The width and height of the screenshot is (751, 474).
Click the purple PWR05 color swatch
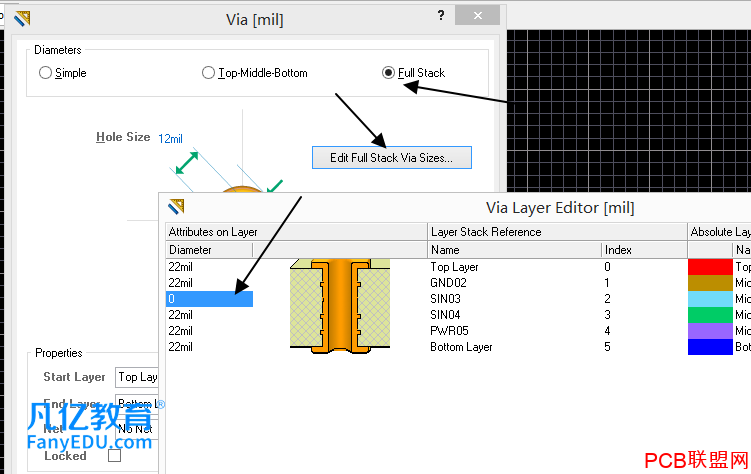click(x=710, y=331)
